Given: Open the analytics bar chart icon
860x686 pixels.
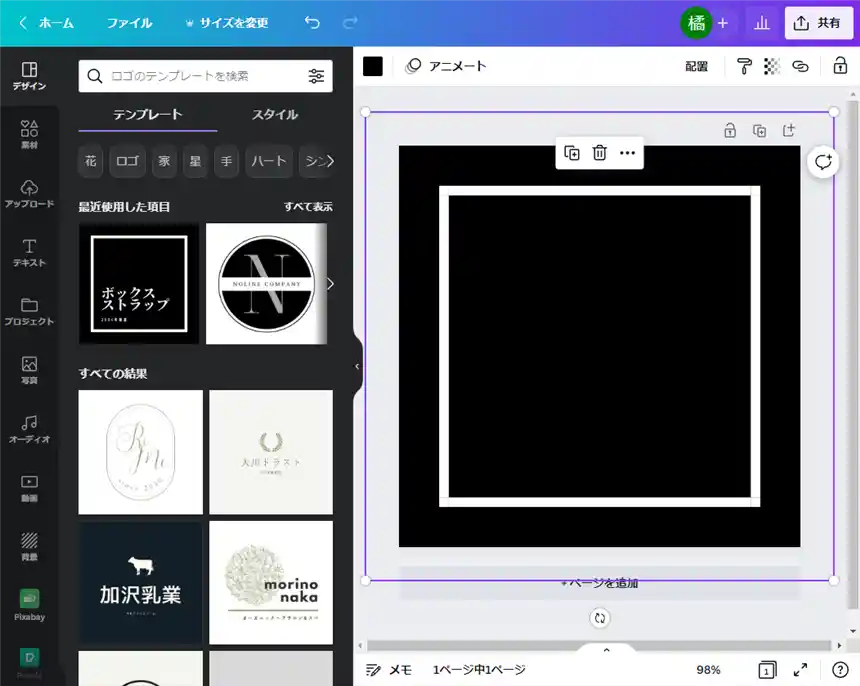Looking at the screenshot, I should [x=762, y=23].
